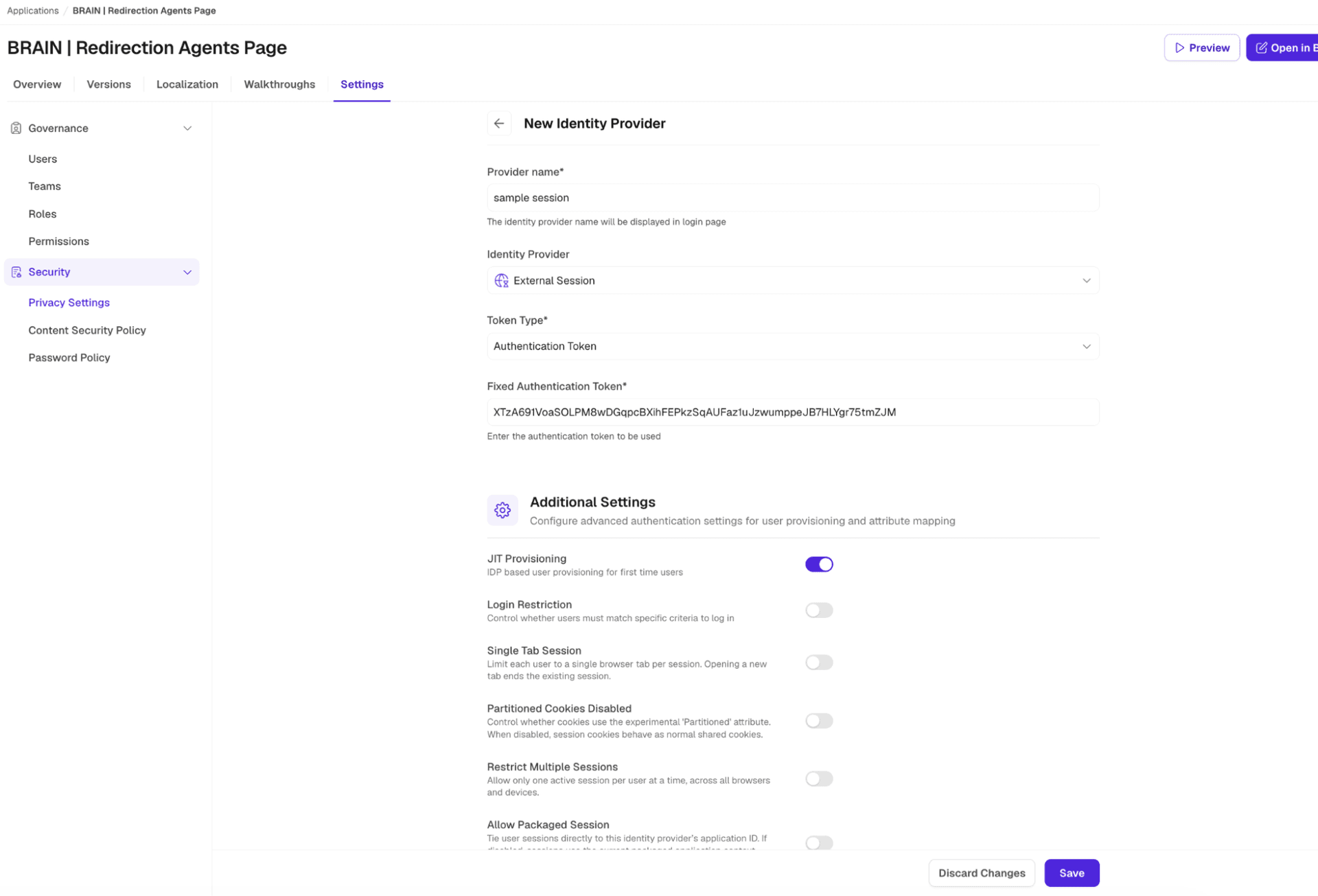Open Content Security Policy in sidebar
The image size is (1318, 896).
click(x=87, y=330)
